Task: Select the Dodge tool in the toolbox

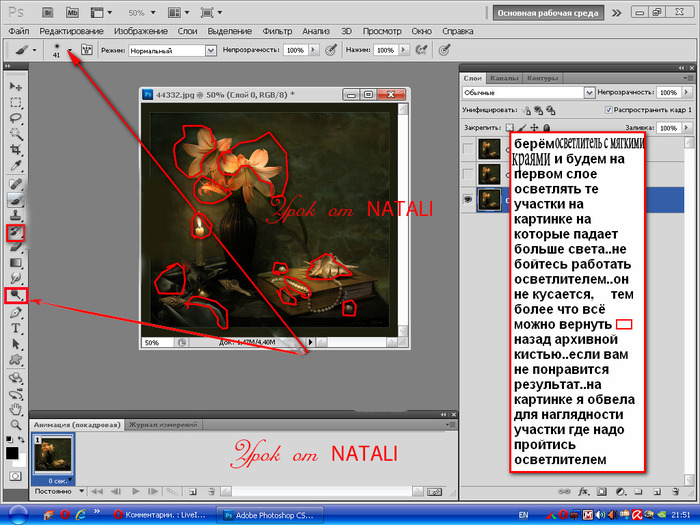Action: point(16,295)
